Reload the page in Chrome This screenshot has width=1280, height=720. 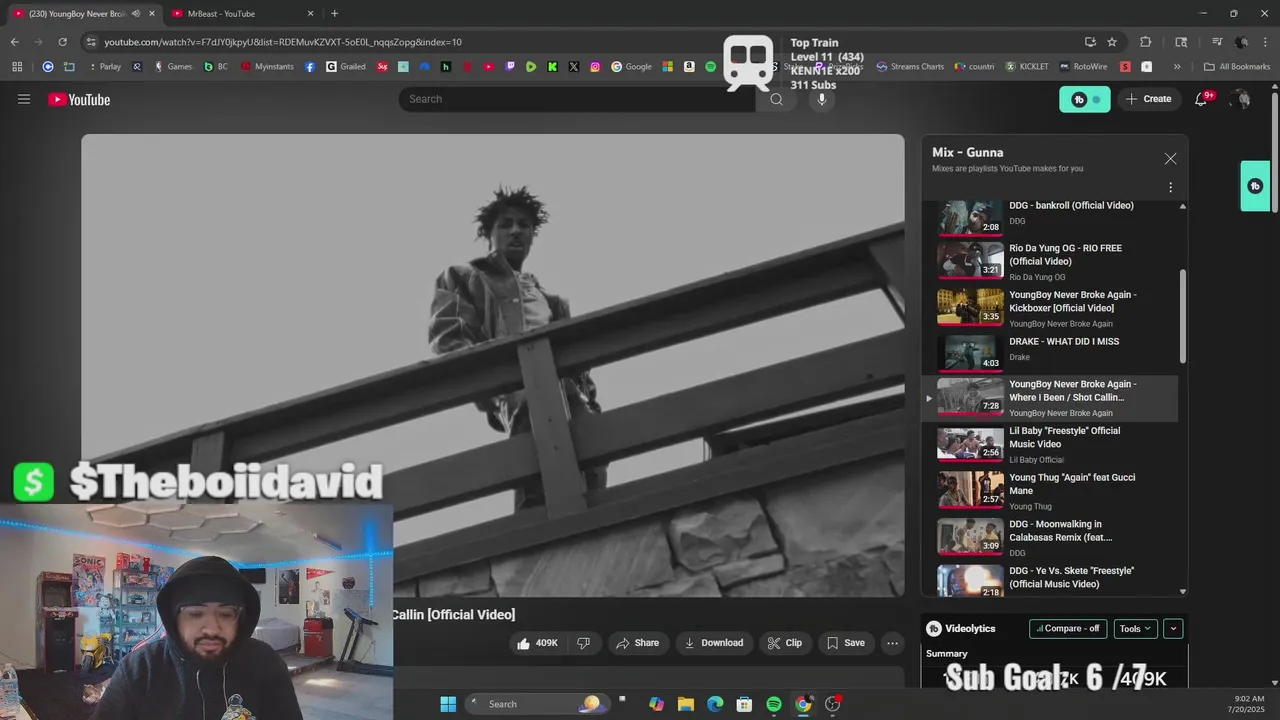tap(62, 42)
